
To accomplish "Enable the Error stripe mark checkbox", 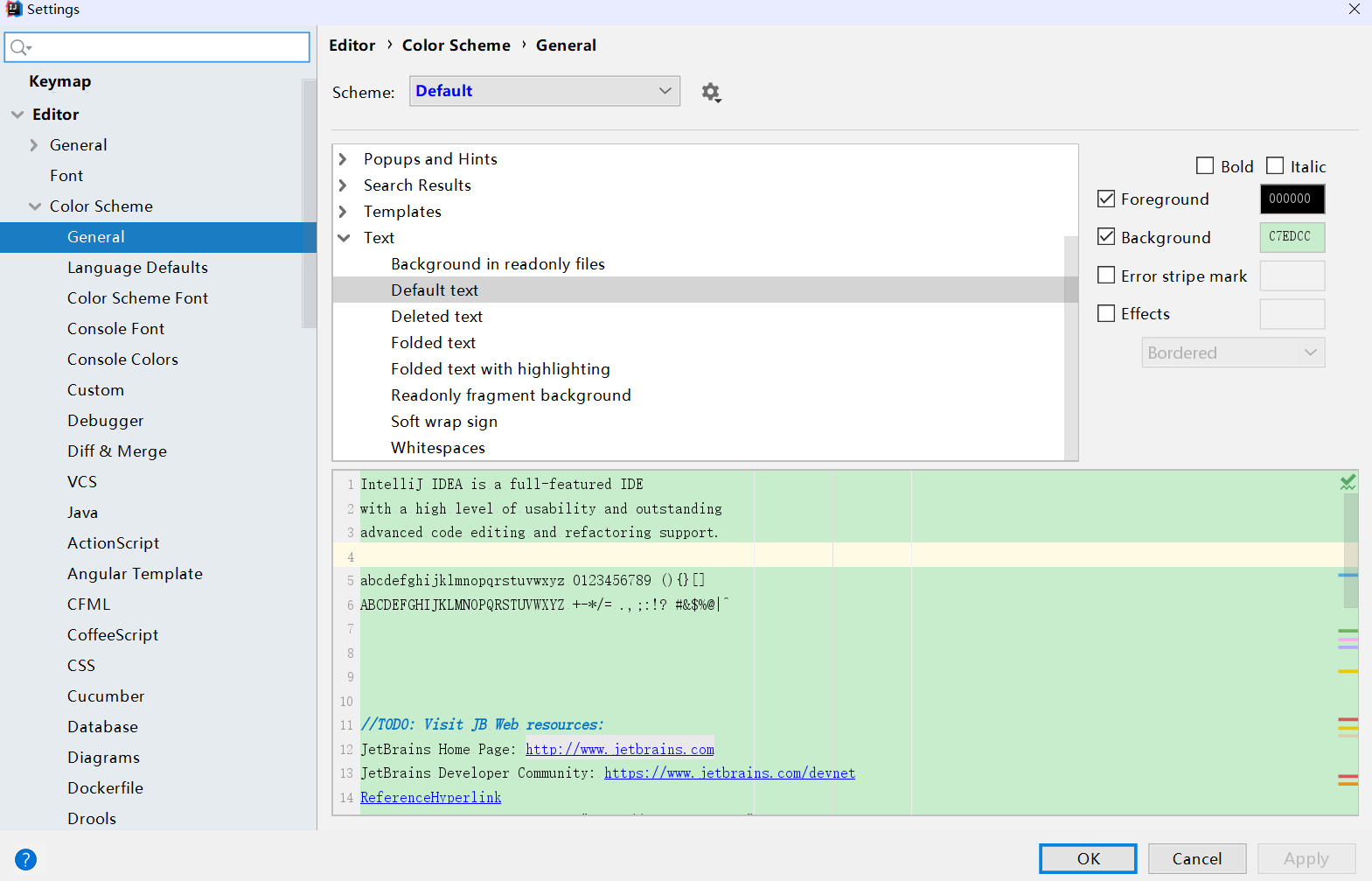I will [1106, 275].
